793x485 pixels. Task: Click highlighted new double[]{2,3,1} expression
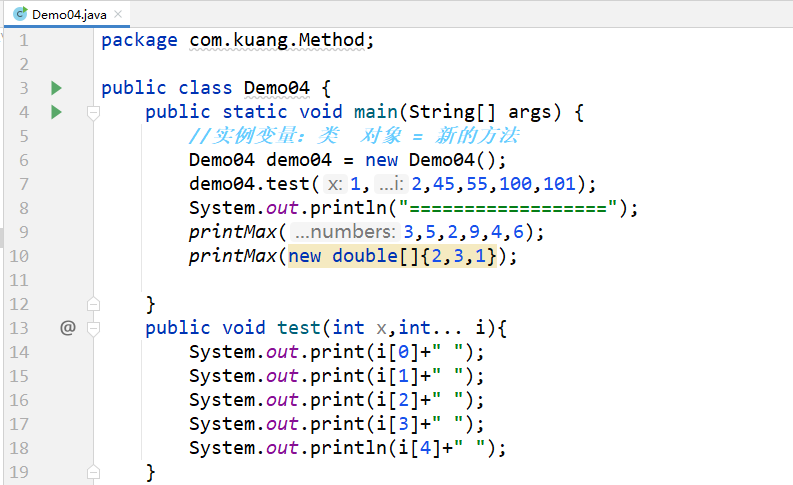392,256
